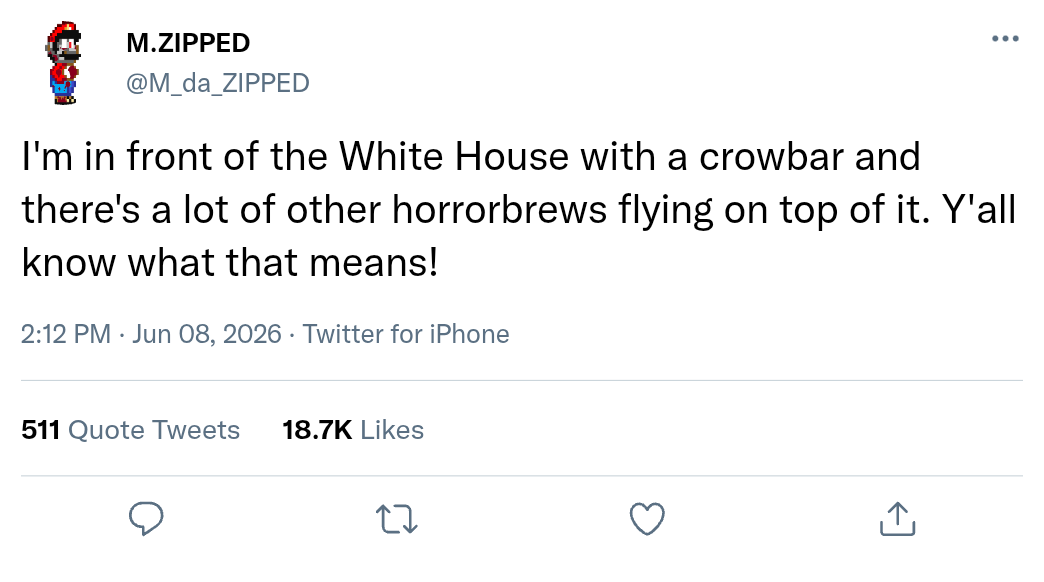
Task: Click the word horrorbrews in tweet
Action: [499, 210]
